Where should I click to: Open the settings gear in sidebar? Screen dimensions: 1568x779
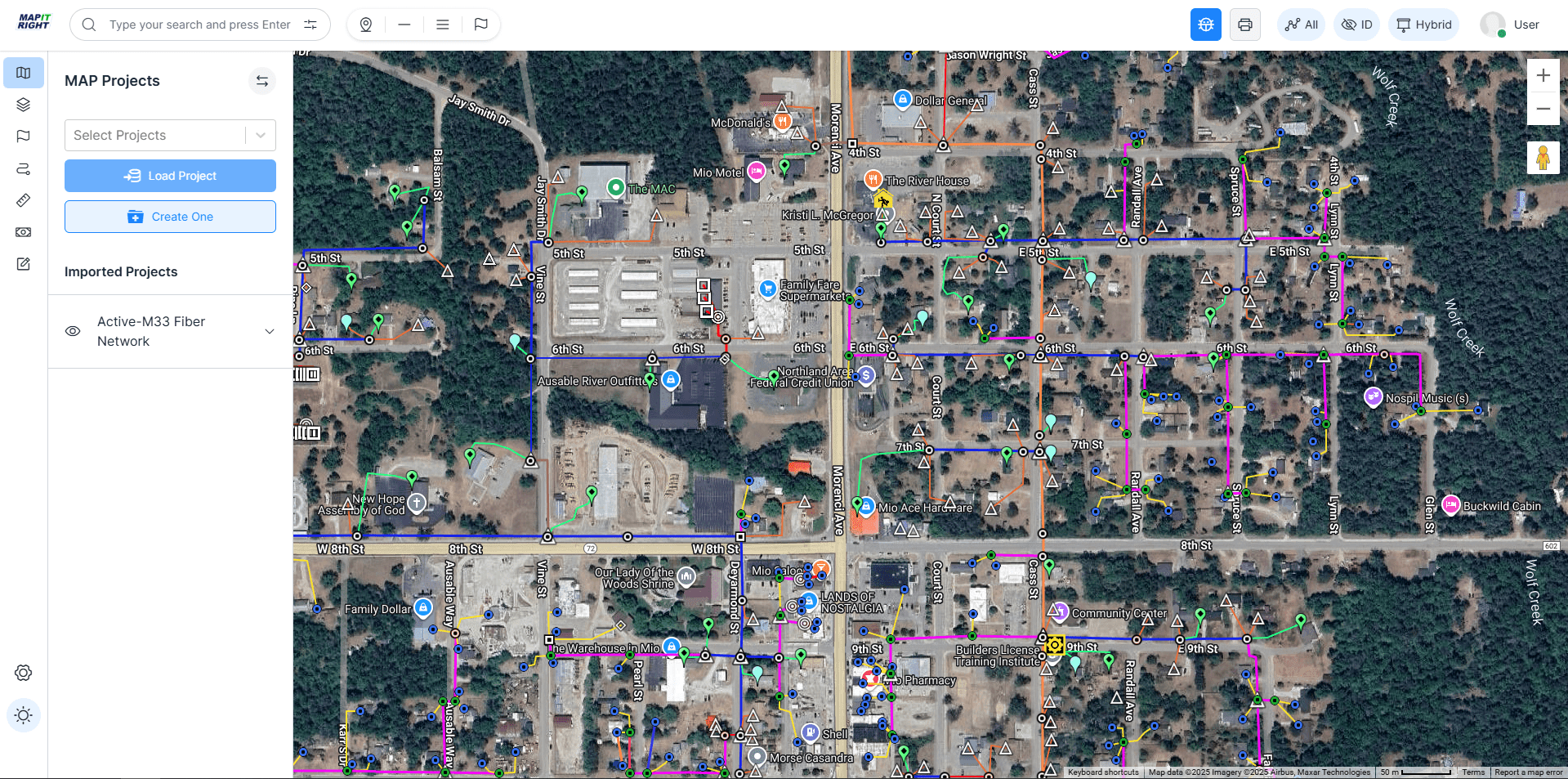[x=24, y=673]
